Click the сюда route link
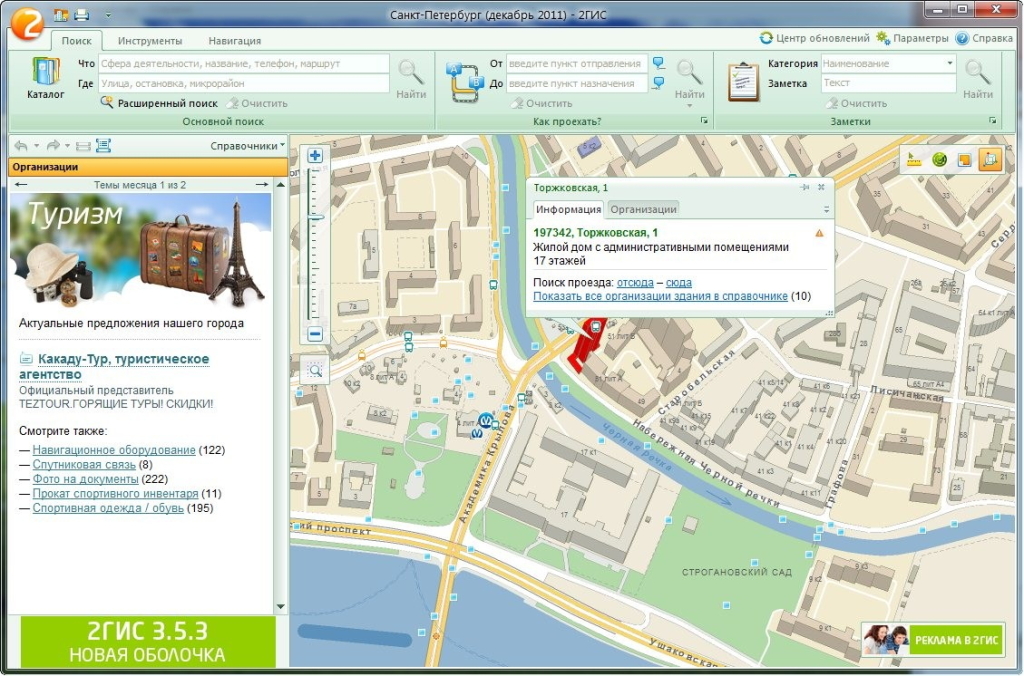The height and width of the screenshot is (676, 1024). 679,282
